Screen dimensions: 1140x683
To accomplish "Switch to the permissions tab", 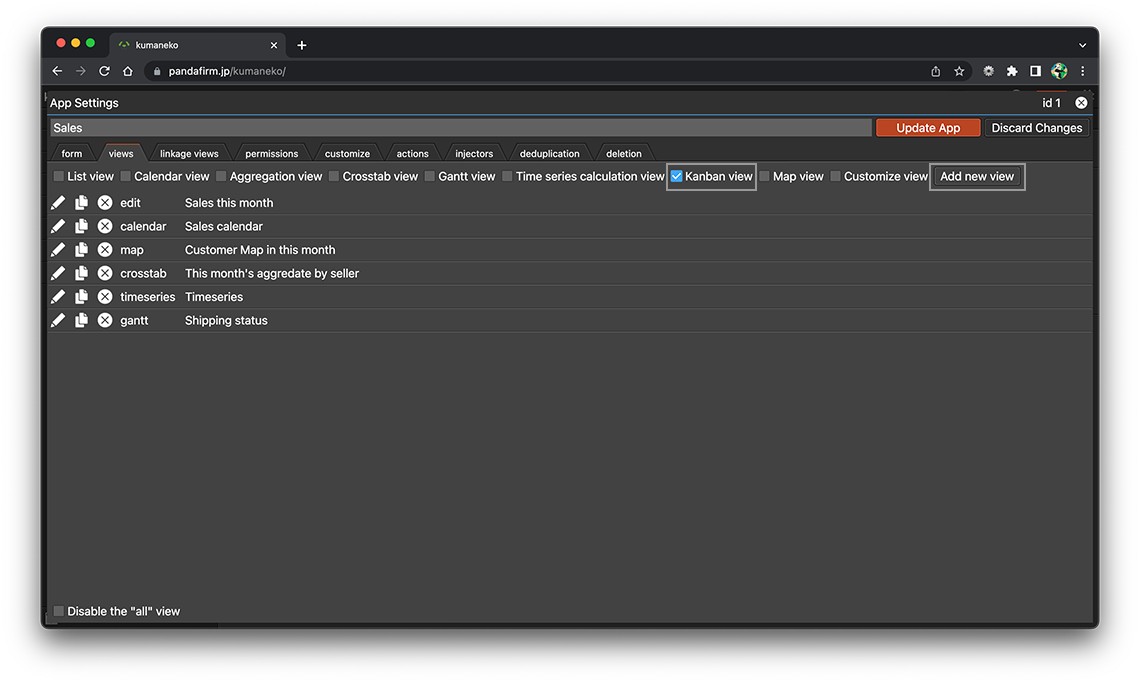I will (x=271, y=154).
